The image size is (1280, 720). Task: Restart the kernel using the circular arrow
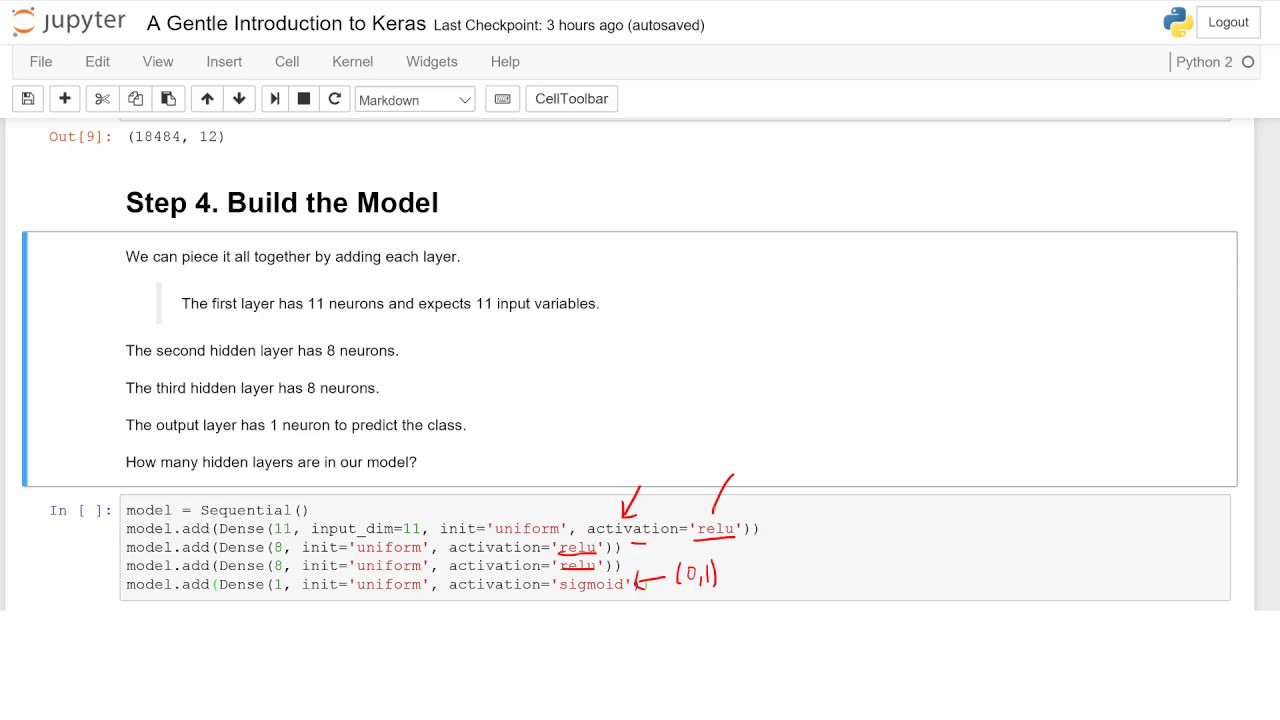pos(335,99)
